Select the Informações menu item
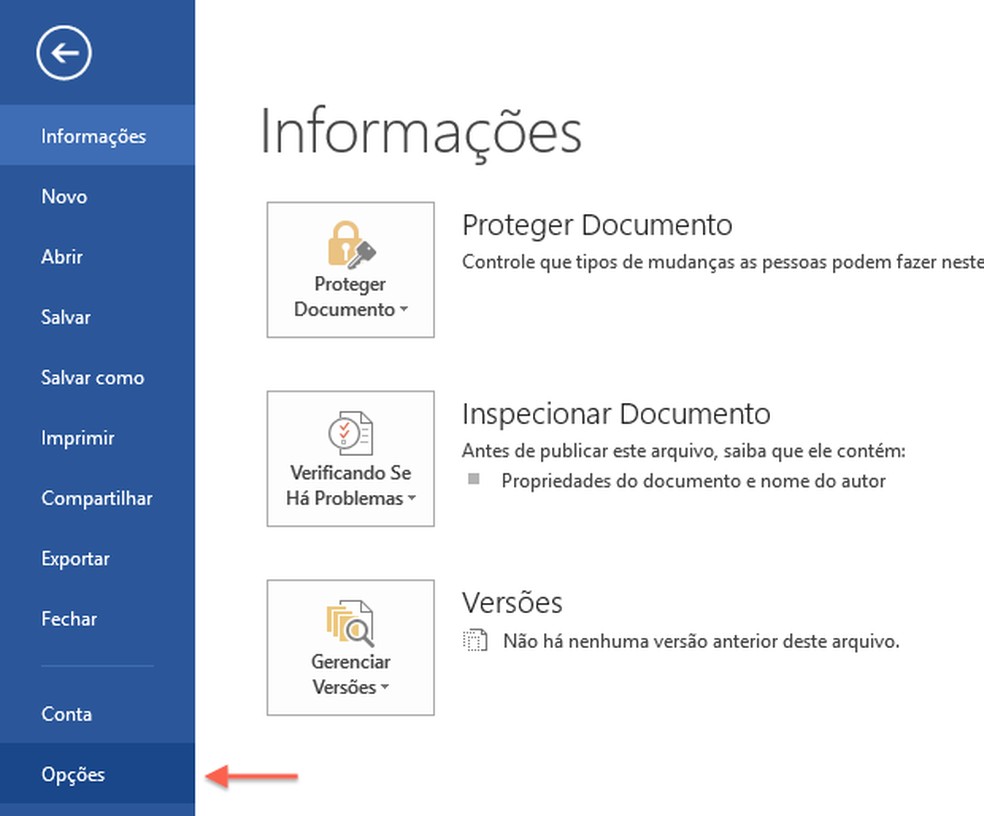The image size is (984, 816). [x=97, y=136]
